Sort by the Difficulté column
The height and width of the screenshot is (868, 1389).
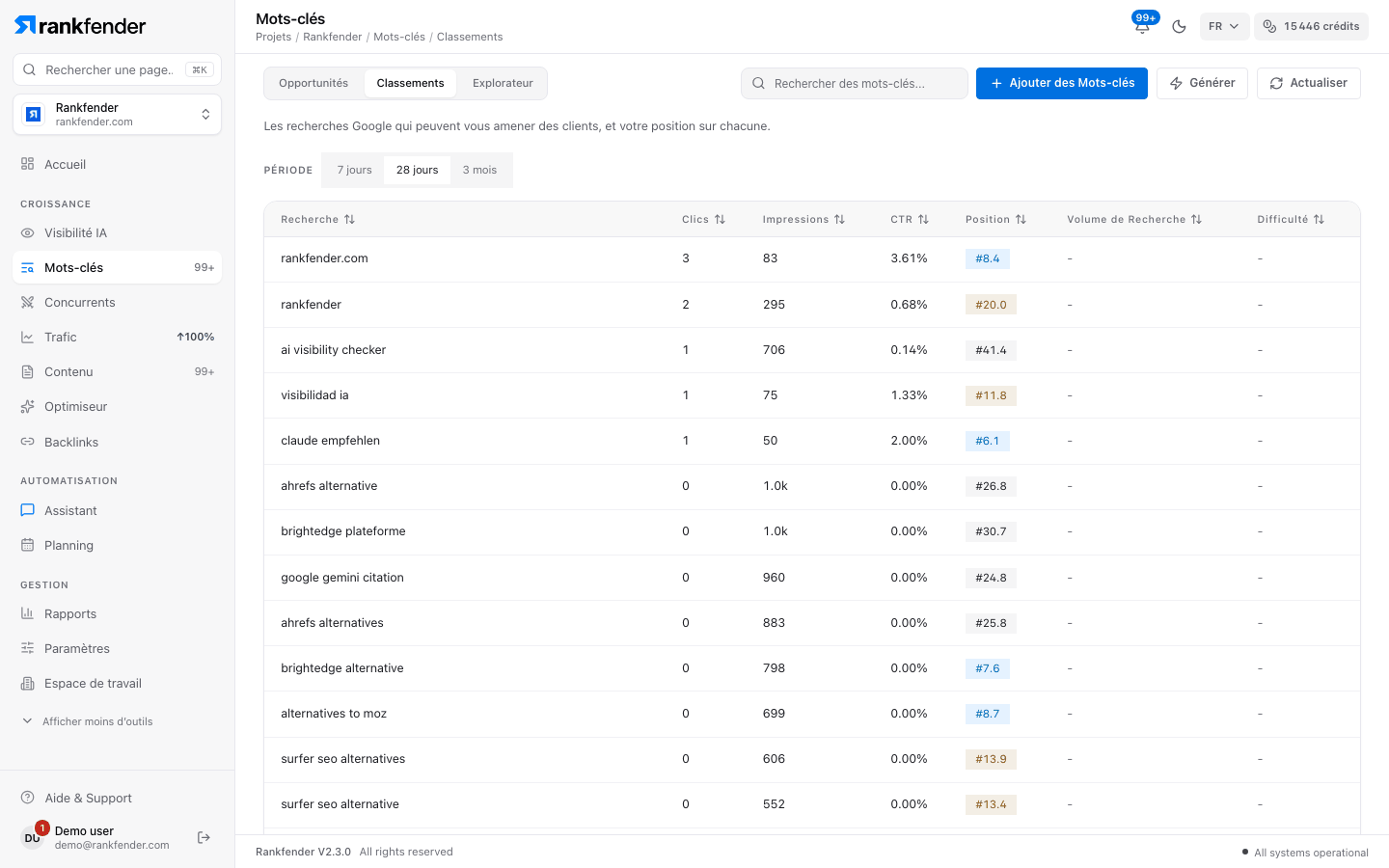point(1291,219)
